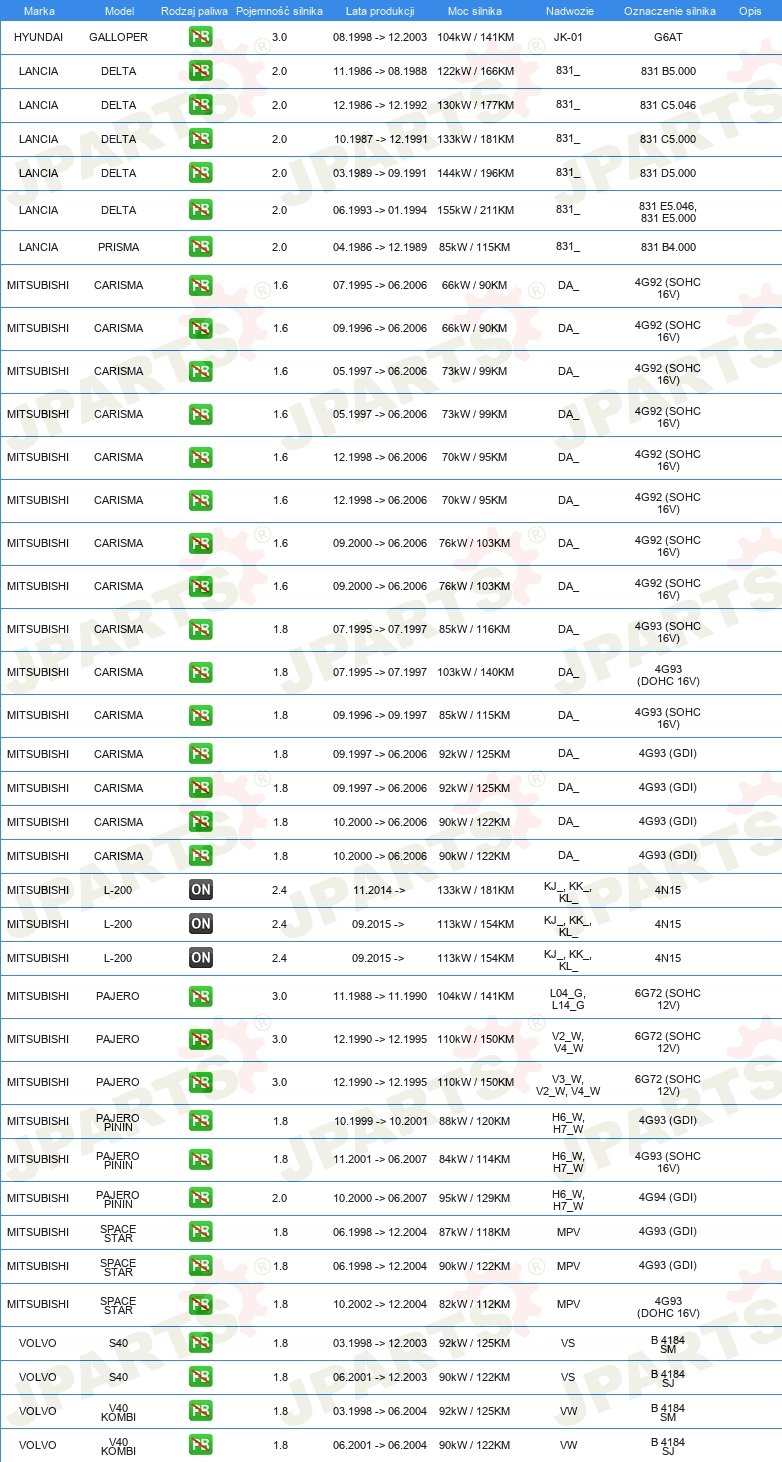Click the fuel icon for the Lancia Delta 130kW row
This screenshot has width=782, height=1462.
[201, 105]
